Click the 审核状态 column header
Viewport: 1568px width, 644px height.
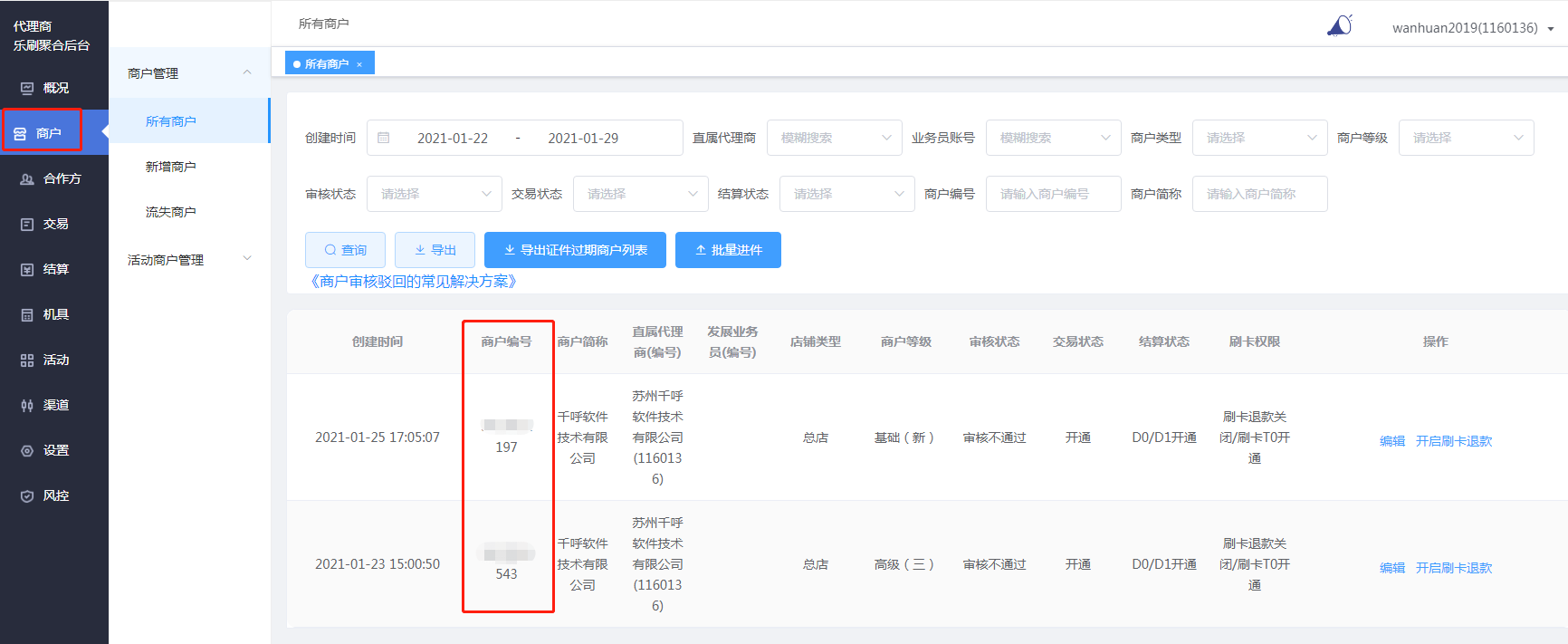[994, 341]
